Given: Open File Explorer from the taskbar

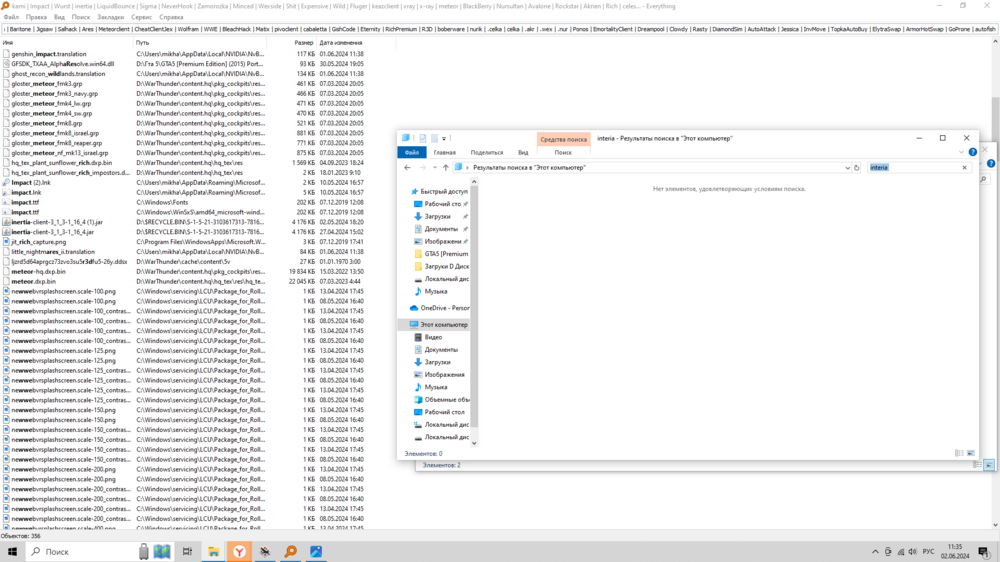Looking at the screenshot, I should pos(213,552).
